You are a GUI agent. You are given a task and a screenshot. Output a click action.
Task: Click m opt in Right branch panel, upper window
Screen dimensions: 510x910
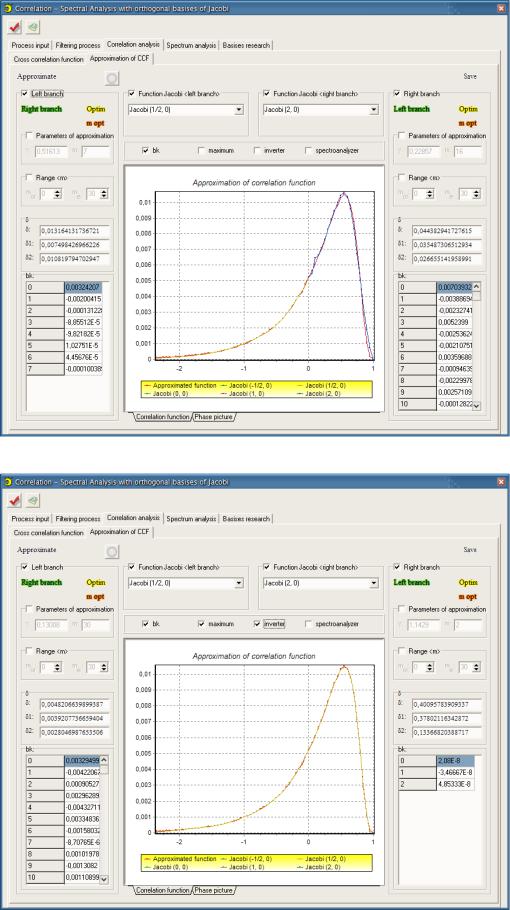[x=468, y=123]
